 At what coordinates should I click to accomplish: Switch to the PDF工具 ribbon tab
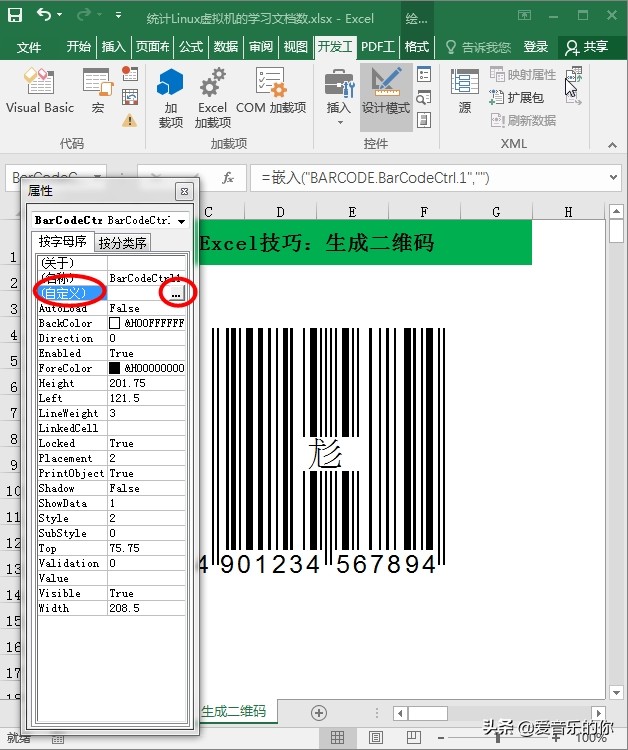[377, 46]
